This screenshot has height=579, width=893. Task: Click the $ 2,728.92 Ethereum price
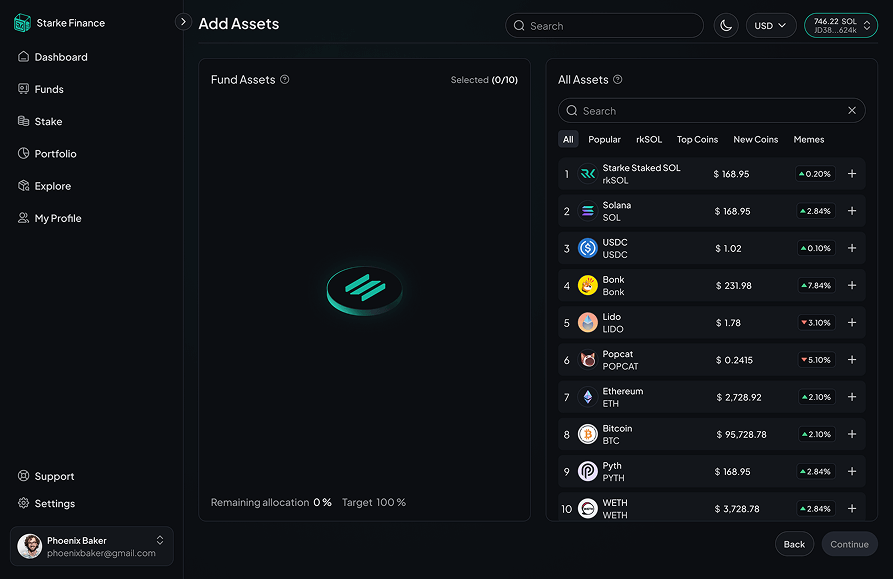pos(739,397)
